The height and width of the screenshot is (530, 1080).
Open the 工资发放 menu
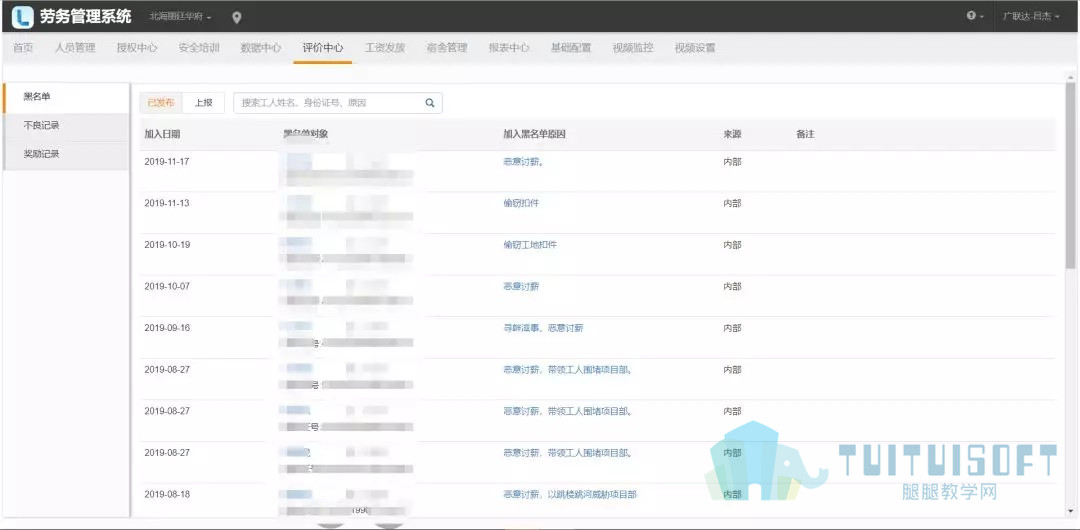pyautogui.click(x=385, y=48)
